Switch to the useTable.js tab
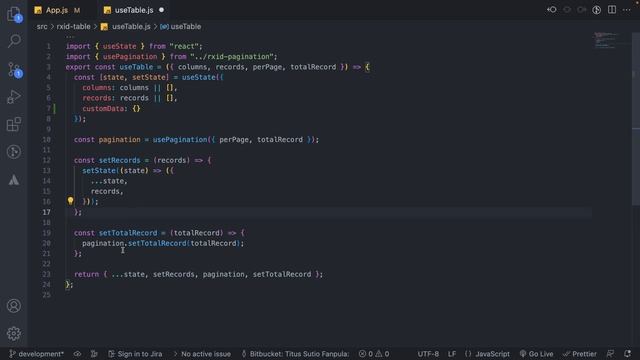Viewport: 640px width, 360px height. 134,10
